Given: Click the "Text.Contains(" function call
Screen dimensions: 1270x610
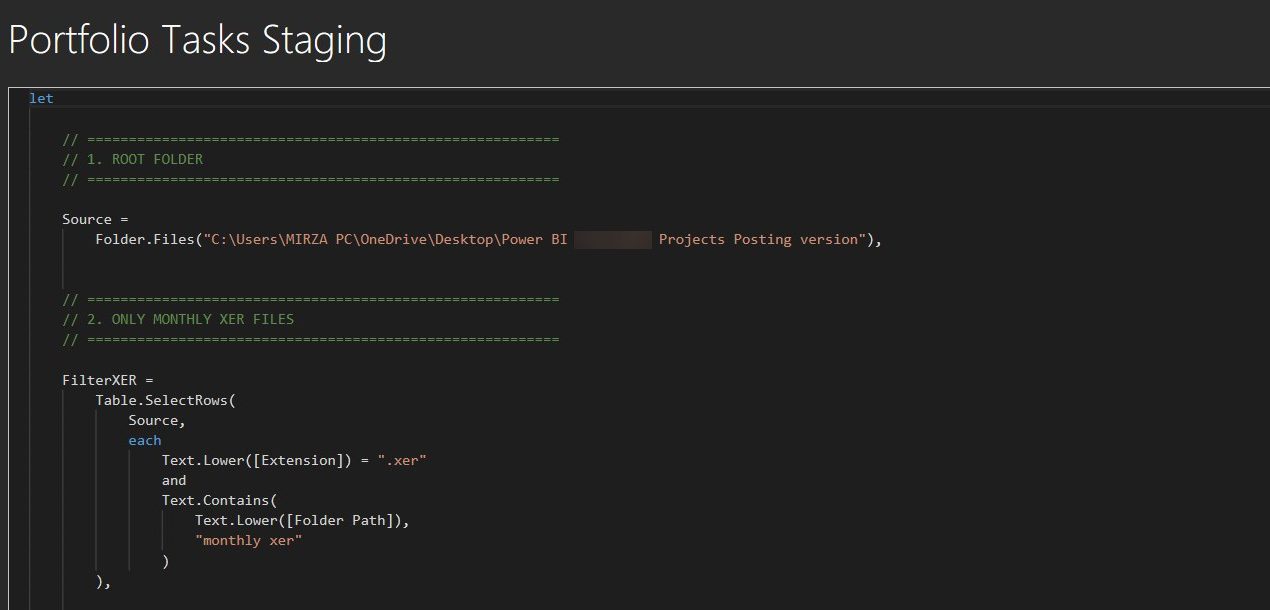Looking at the screenshot, I should 219,500.
